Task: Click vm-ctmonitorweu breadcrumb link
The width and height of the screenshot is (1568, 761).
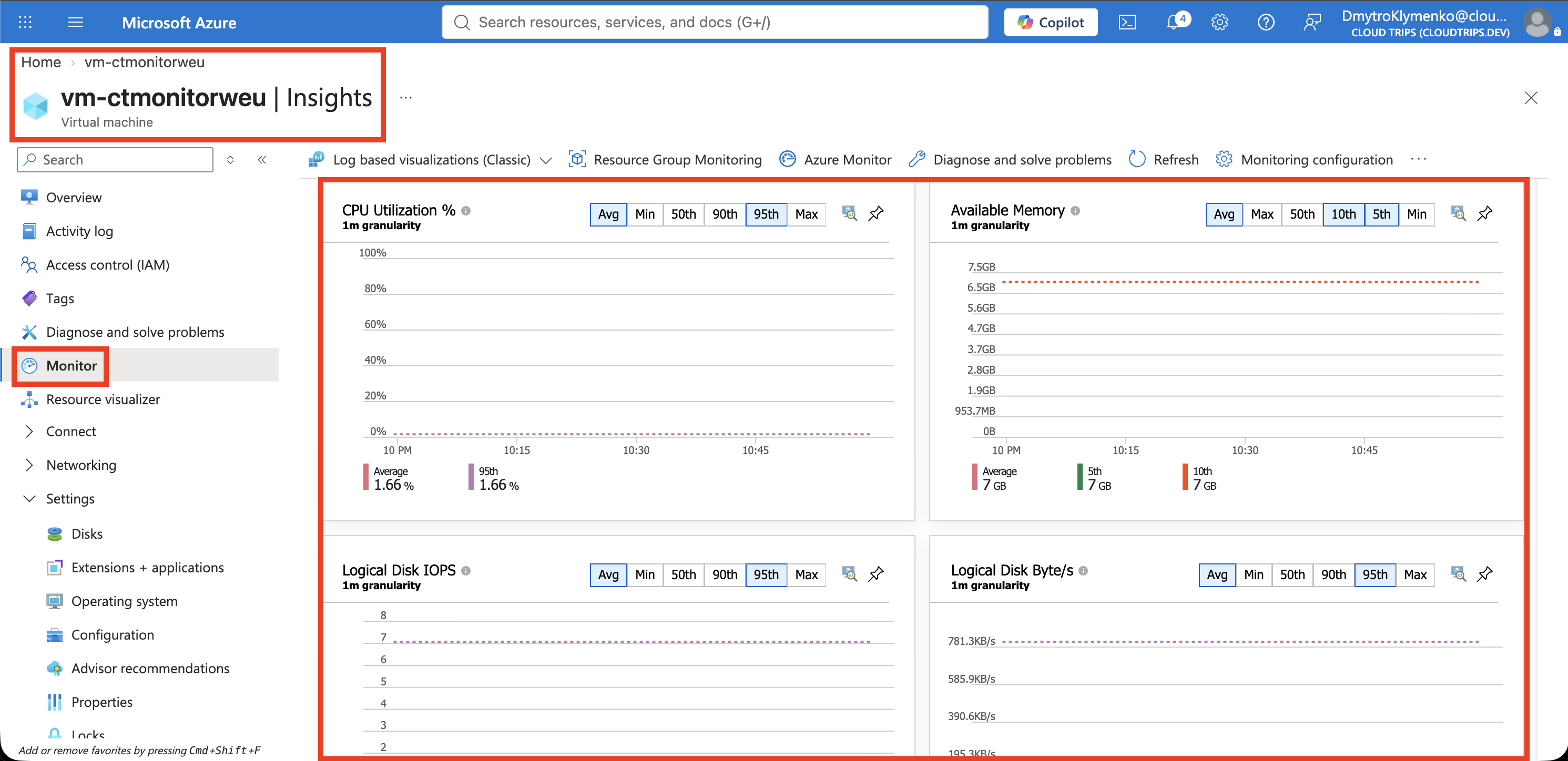Action: 144,62
